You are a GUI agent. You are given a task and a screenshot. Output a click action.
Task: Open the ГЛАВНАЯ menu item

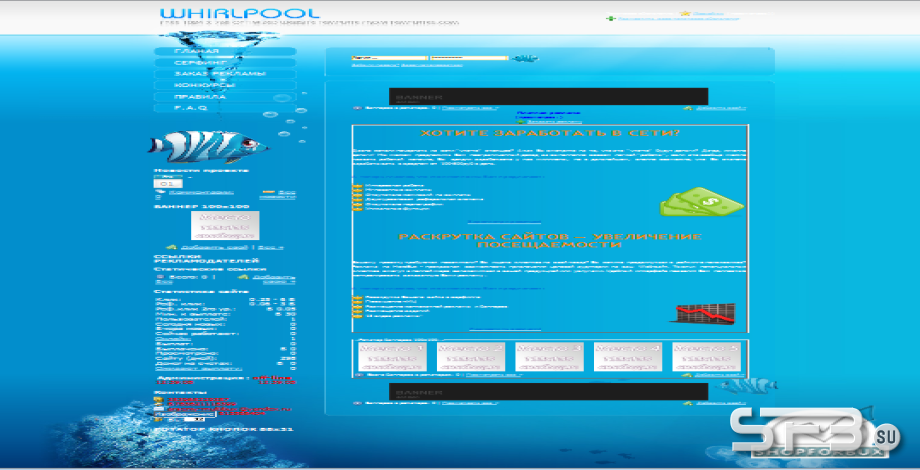tap(225, 52)
